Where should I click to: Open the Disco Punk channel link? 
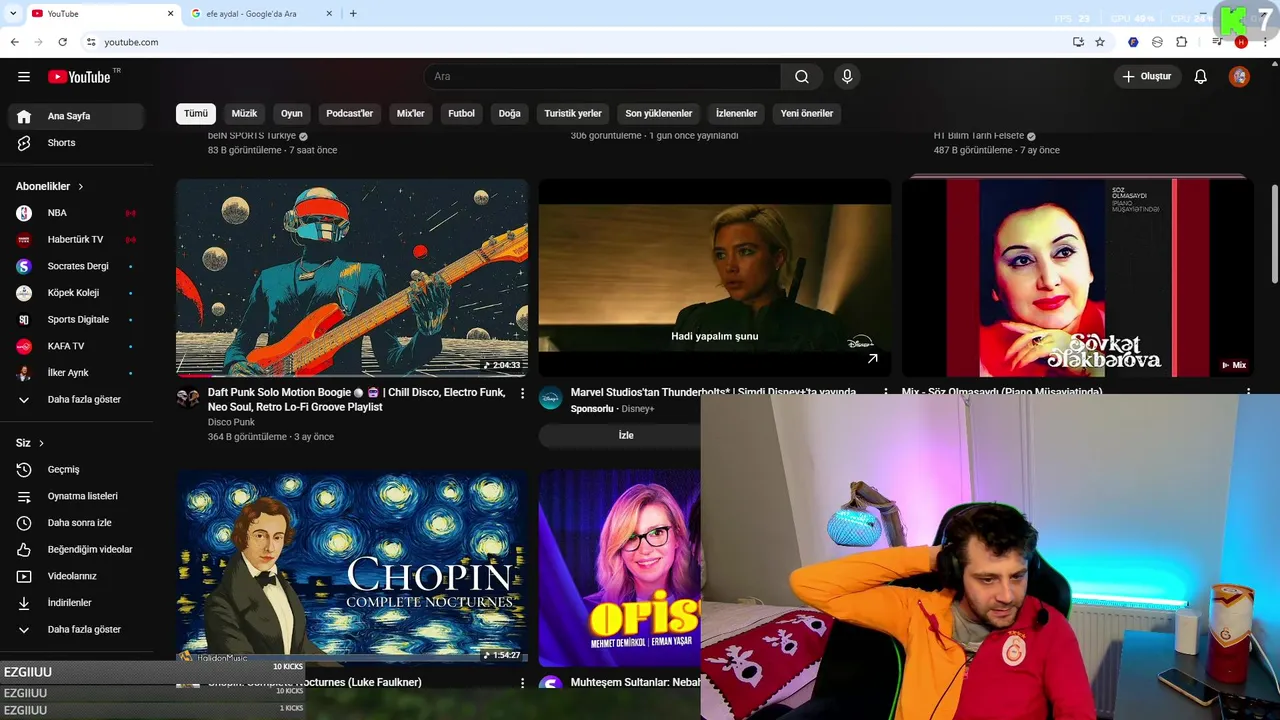coord(231,423)
